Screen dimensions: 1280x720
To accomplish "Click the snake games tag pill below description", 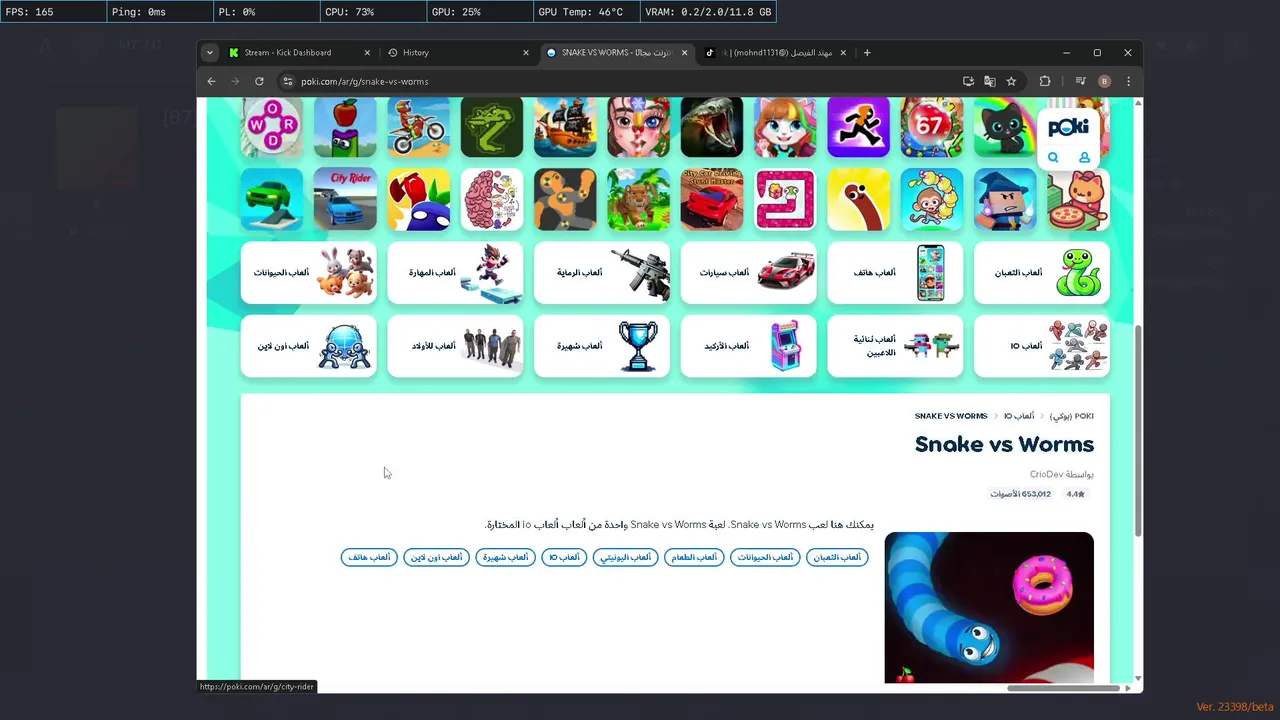I will click(x=837, y=557).
